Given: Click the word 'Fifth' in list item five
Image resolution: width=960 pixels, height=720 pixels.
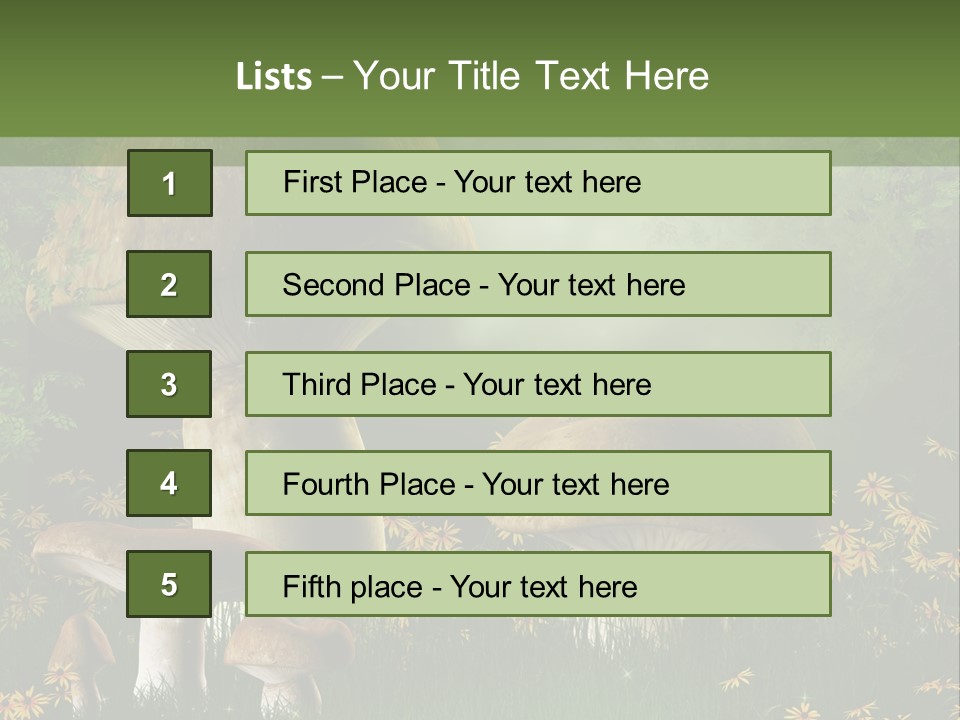Looking at the screenshot, I should pyautogui.click(x=311, y=586).
